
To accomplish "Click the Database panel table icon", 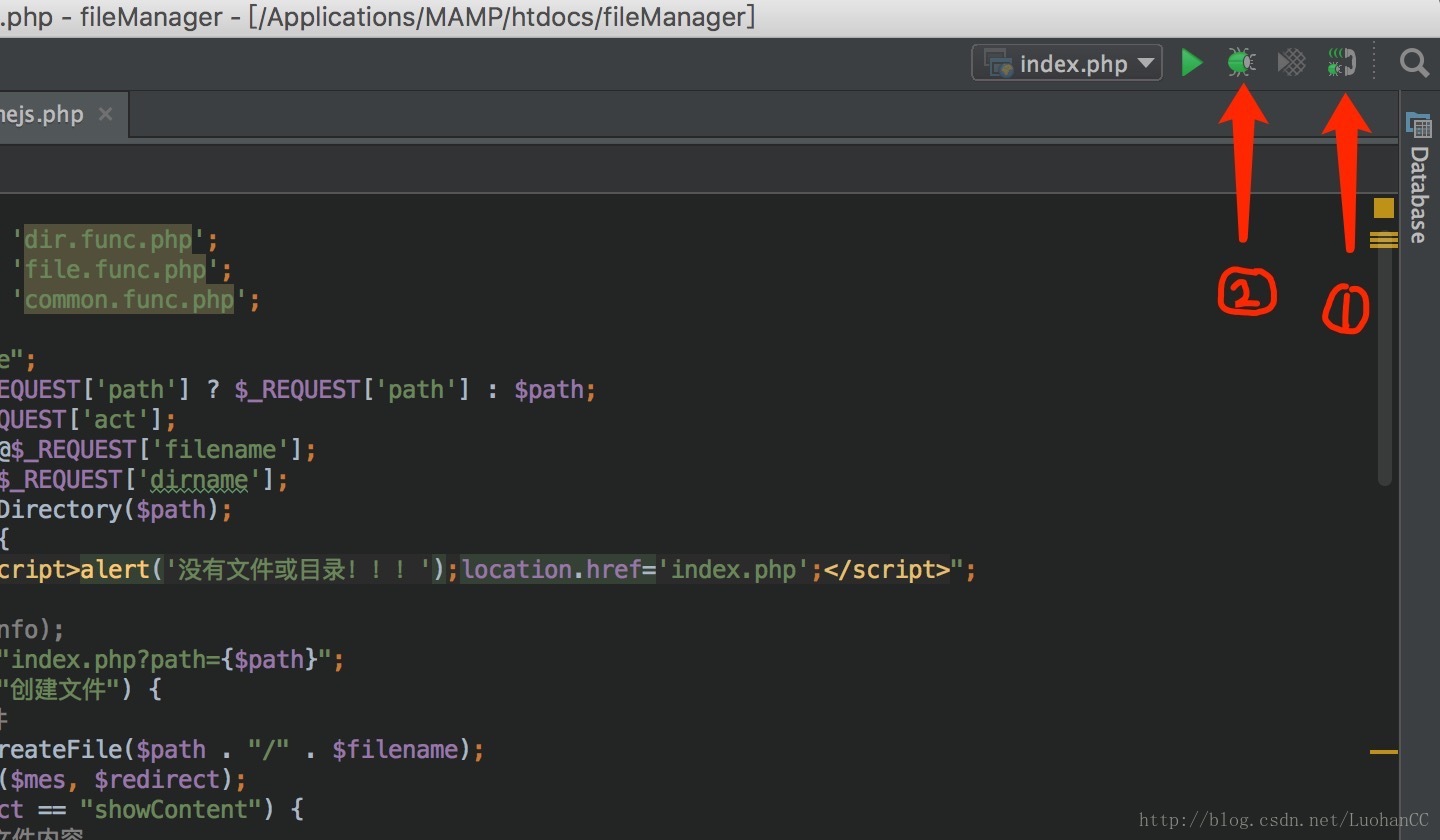I will (x=1418, y=124).
